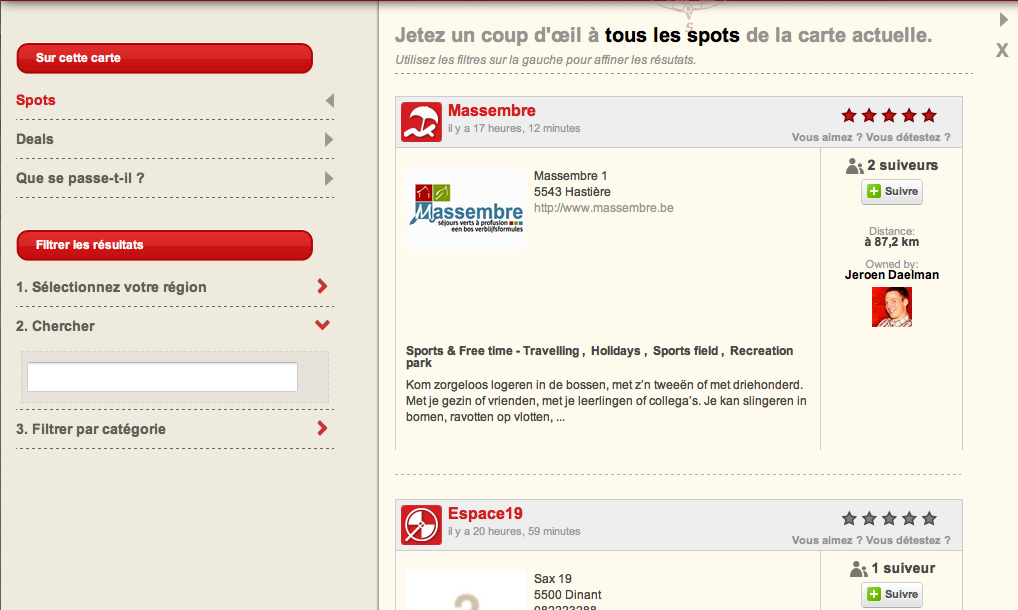Click the Filtrer les résultats red button
Screen dimensions: 1018x610
click(x=164, y=245)
